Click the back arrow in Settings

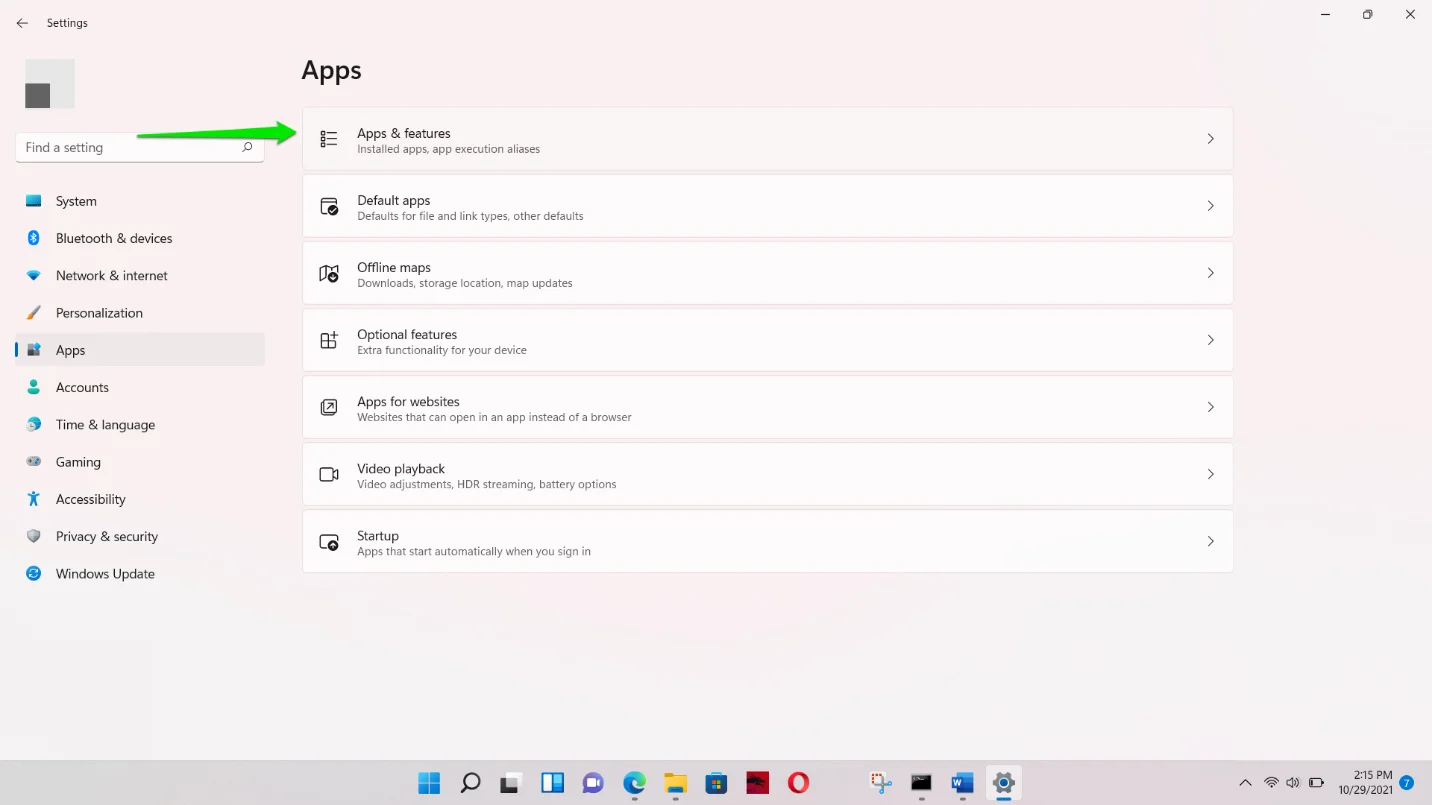[x=22, y=23]
